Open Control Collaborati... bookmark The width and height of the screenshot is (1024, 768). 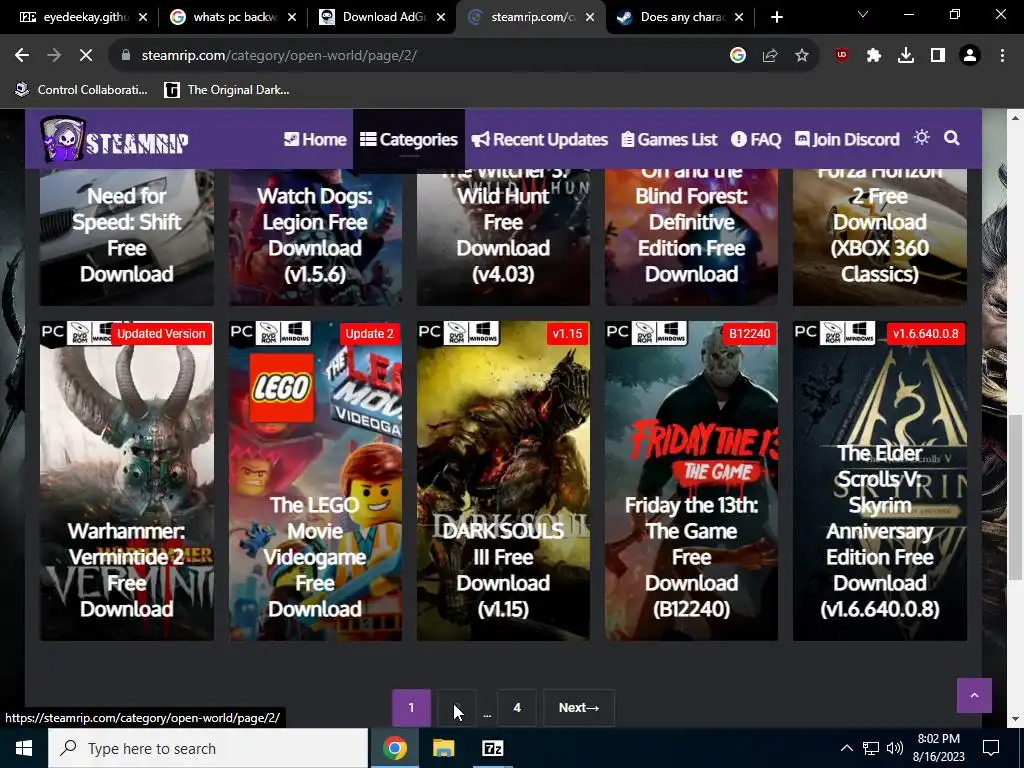82,90
